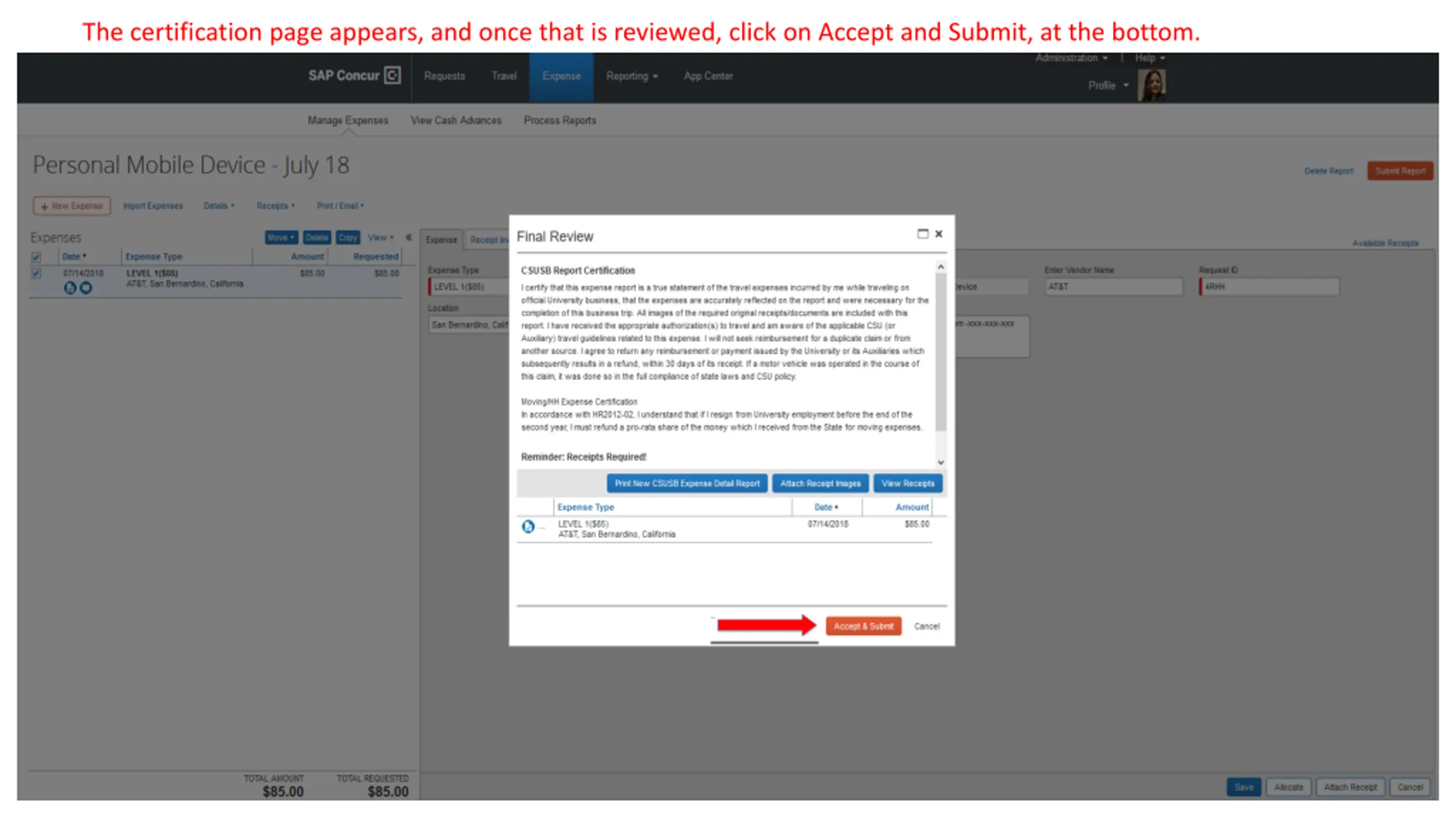
Task: Open View Cash Advances submenu
Action: click(x=456, y=120)
